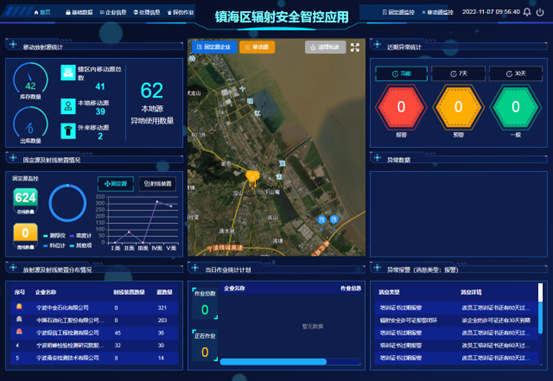Toggle the blue 固定源企业 map layer button
Screen dimensions: 553x381
(214, 47)
